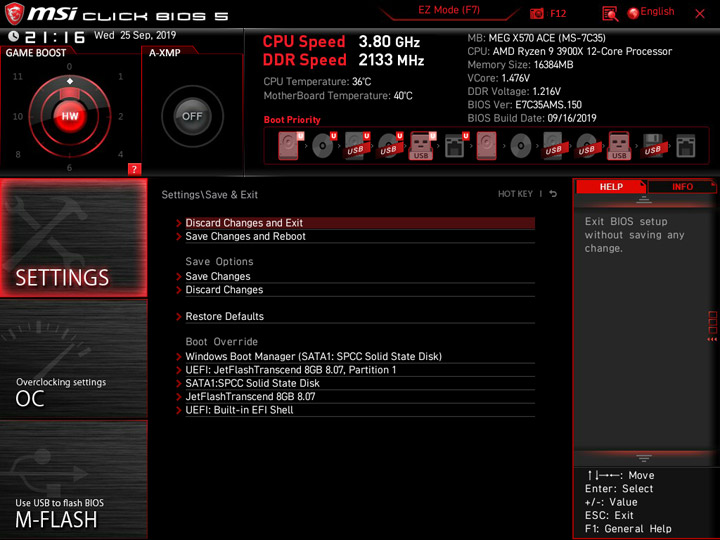
Task: Open the SETTINGS tile in the sidebar
Action: coord(73,237)
